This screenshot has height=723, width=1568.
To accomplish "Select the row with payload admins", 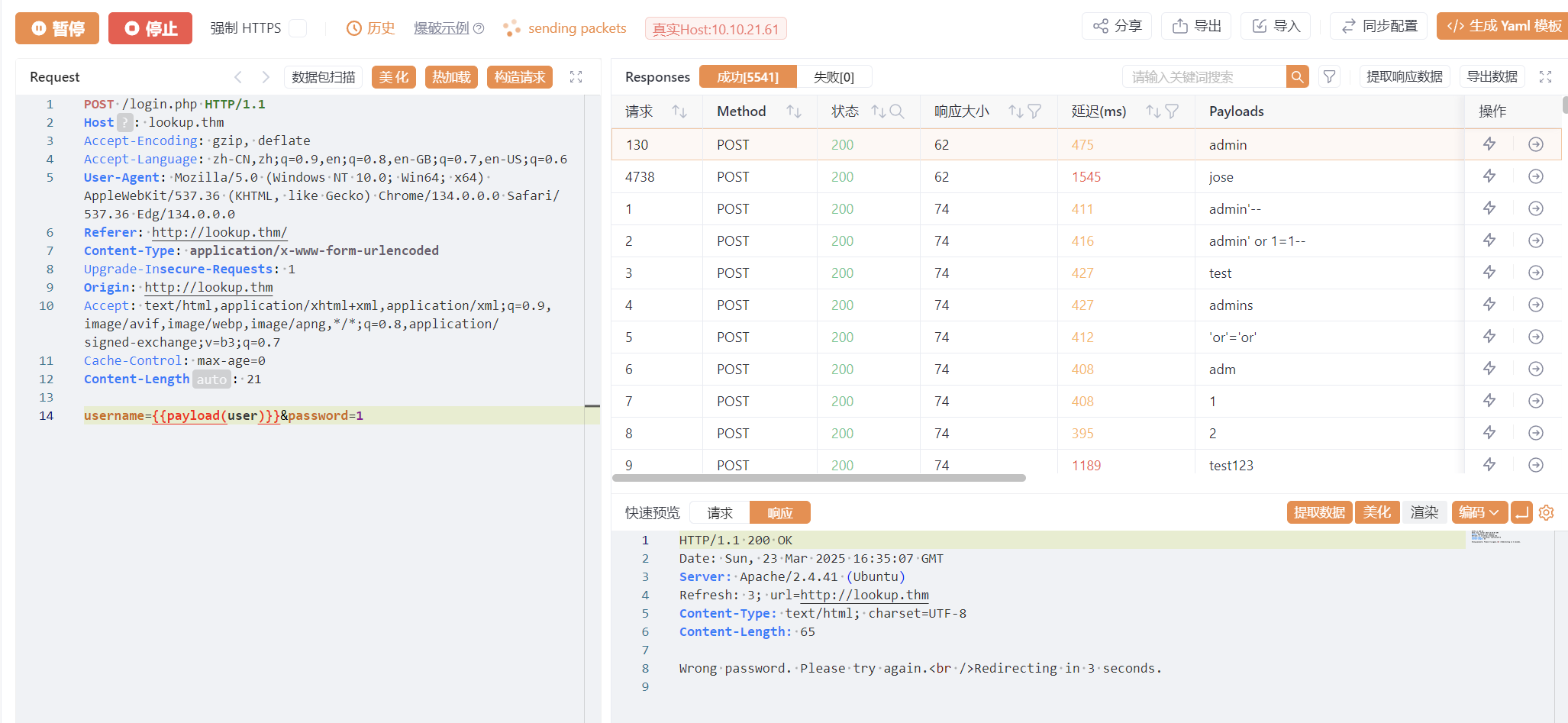I will pos(1086,305).
